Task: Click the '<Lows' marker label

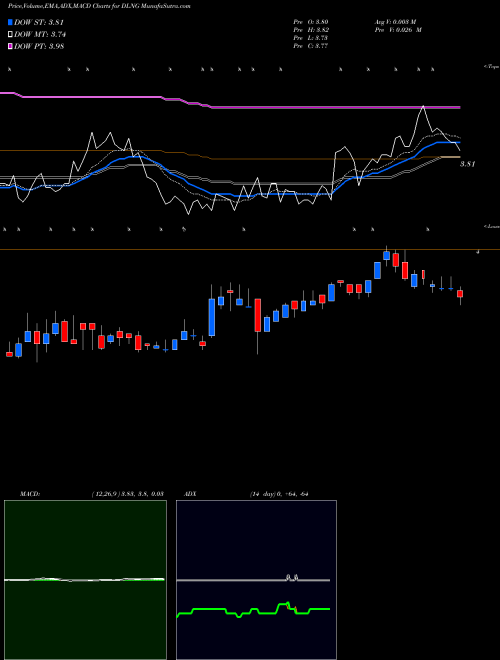Action: pyautogui.click(x=492, y=226)
